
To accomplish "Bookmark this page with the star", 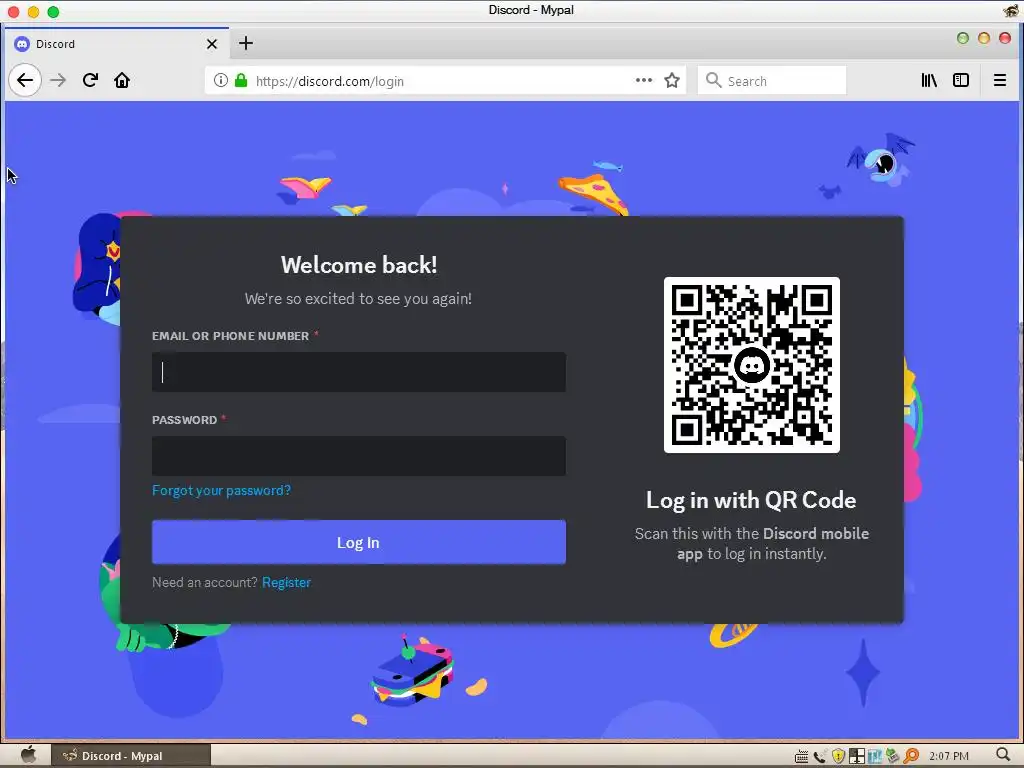I will 672,80.
